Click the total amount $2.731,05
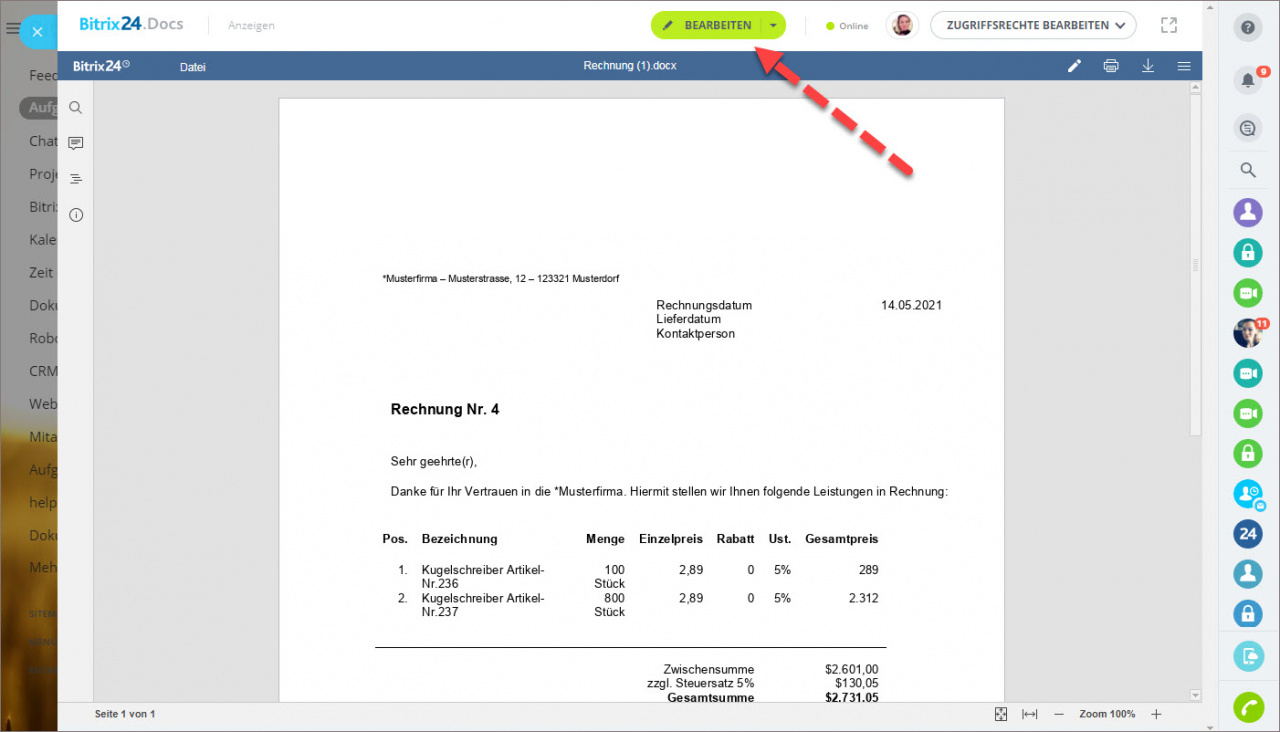 [x=852, y=697]
